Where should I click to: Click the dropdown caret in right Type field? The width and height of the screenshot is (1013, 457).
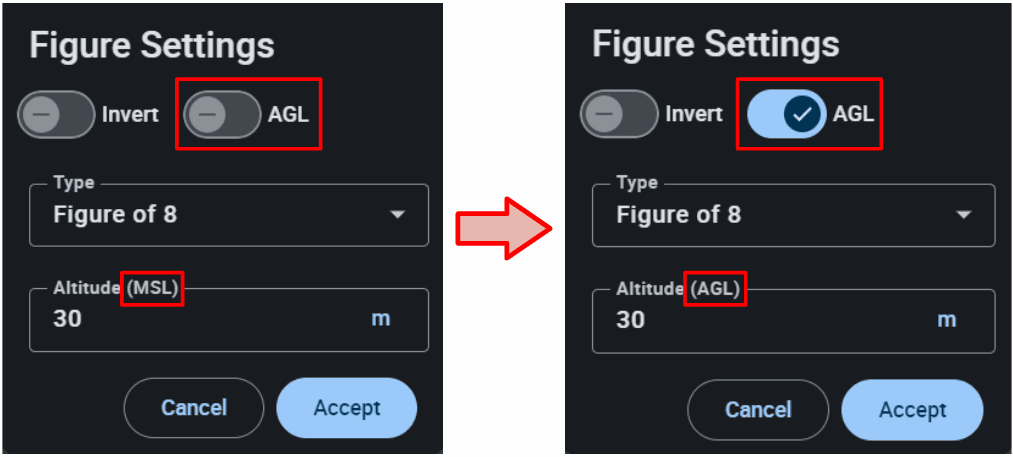964,215
